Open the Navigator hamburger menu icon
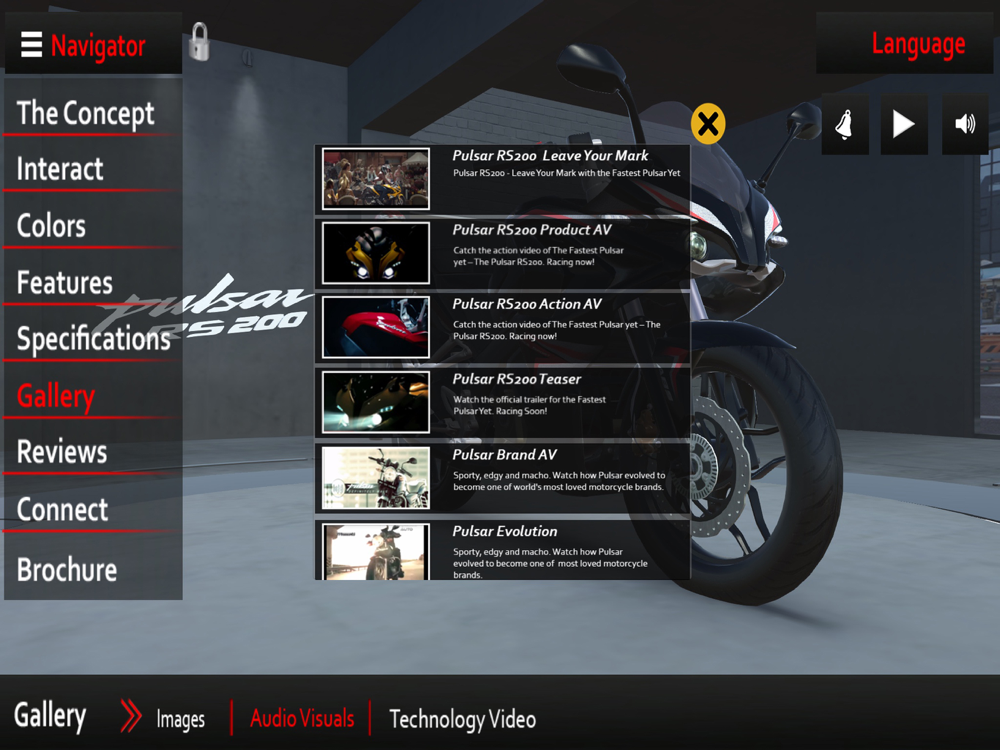Viewport: 1000px width, 750px height. tap(31, 45)
